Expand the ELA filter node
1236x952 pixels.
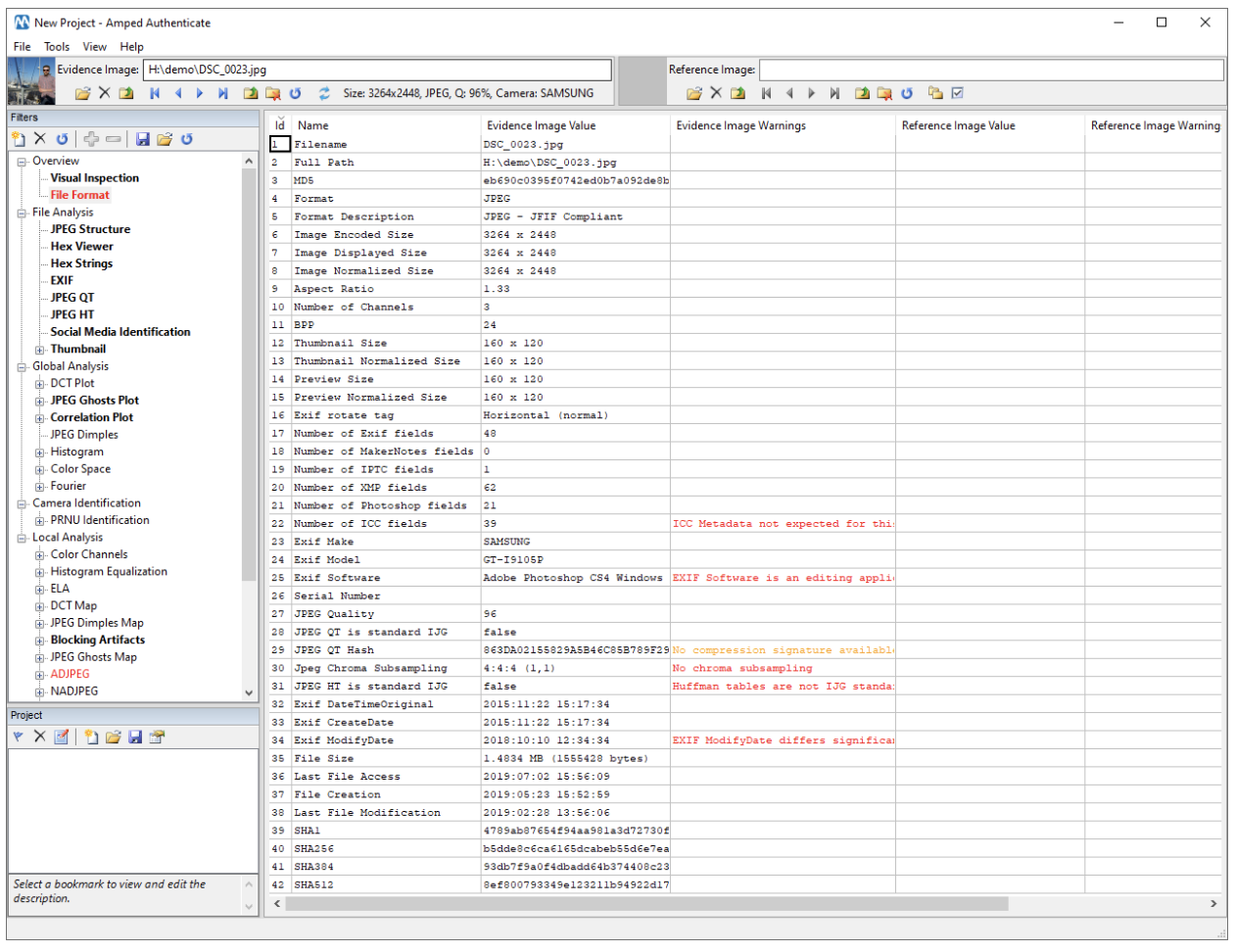[40, 590]
